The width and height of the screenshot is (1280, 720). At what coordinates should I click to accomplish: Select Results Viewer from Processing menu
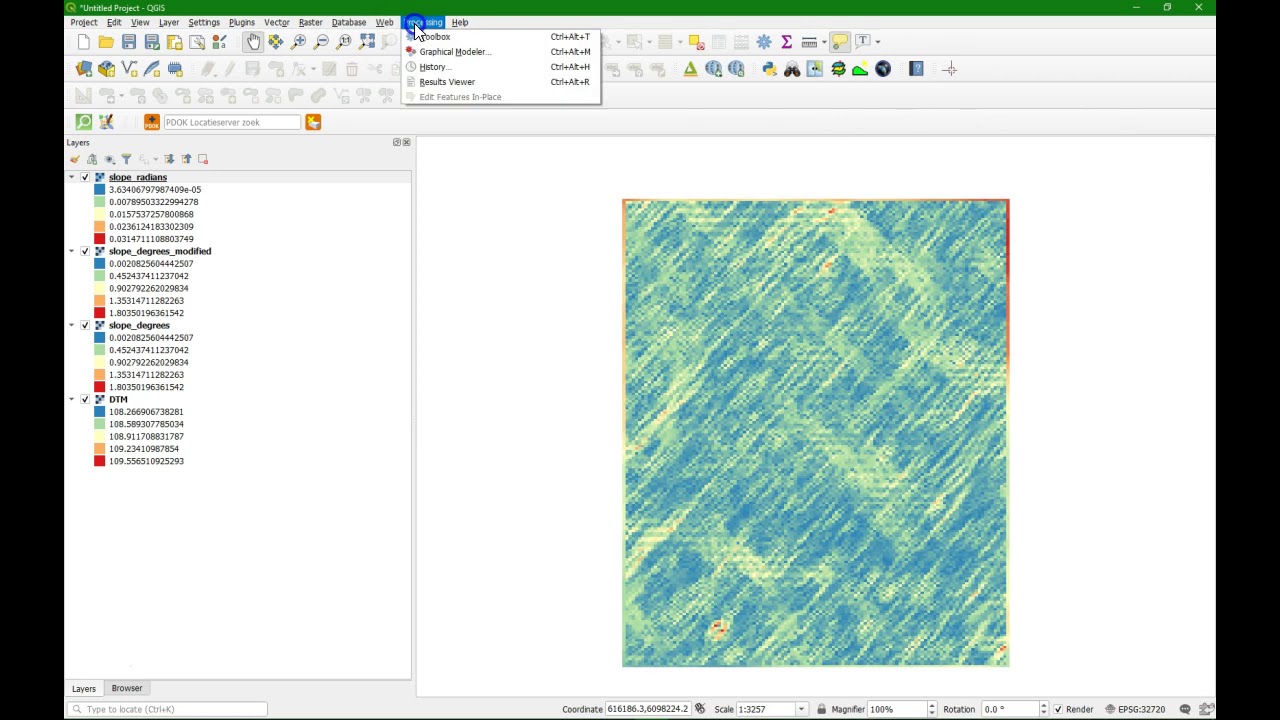coord(500,82)
